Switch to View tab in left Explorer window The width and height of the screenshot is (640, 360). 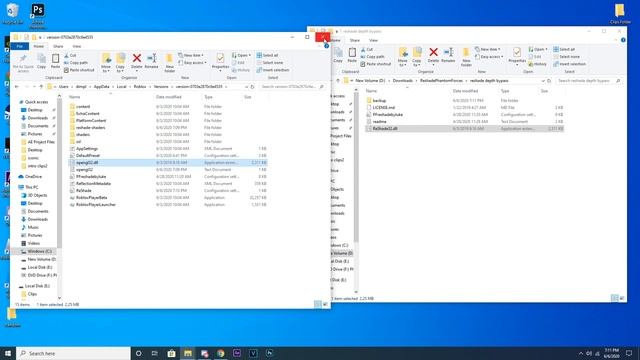pyautogui.click(x=77, y=46)
